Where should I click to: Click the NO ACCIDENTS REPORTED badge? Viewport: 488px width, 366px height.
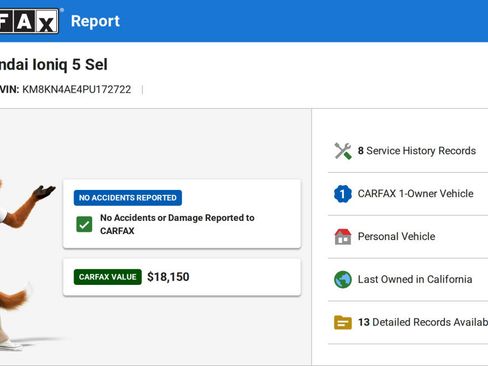pos(128,198)
